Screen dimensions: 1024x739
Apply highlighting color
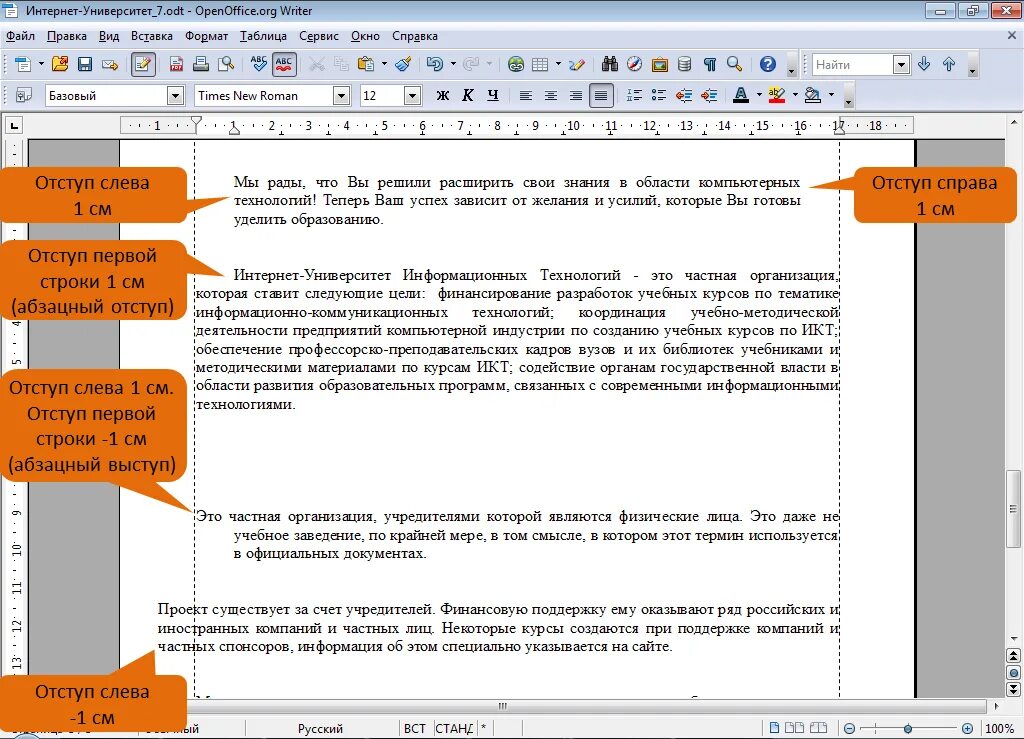777,96
